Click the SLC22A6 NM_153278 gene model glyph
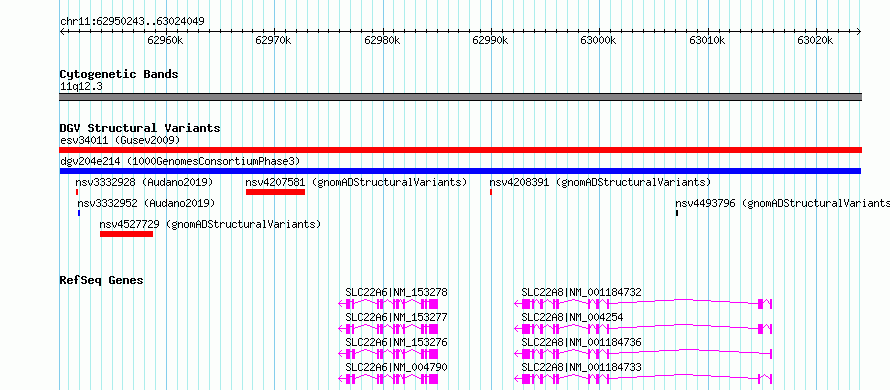 pyautogui.click(x=388, y=304)
